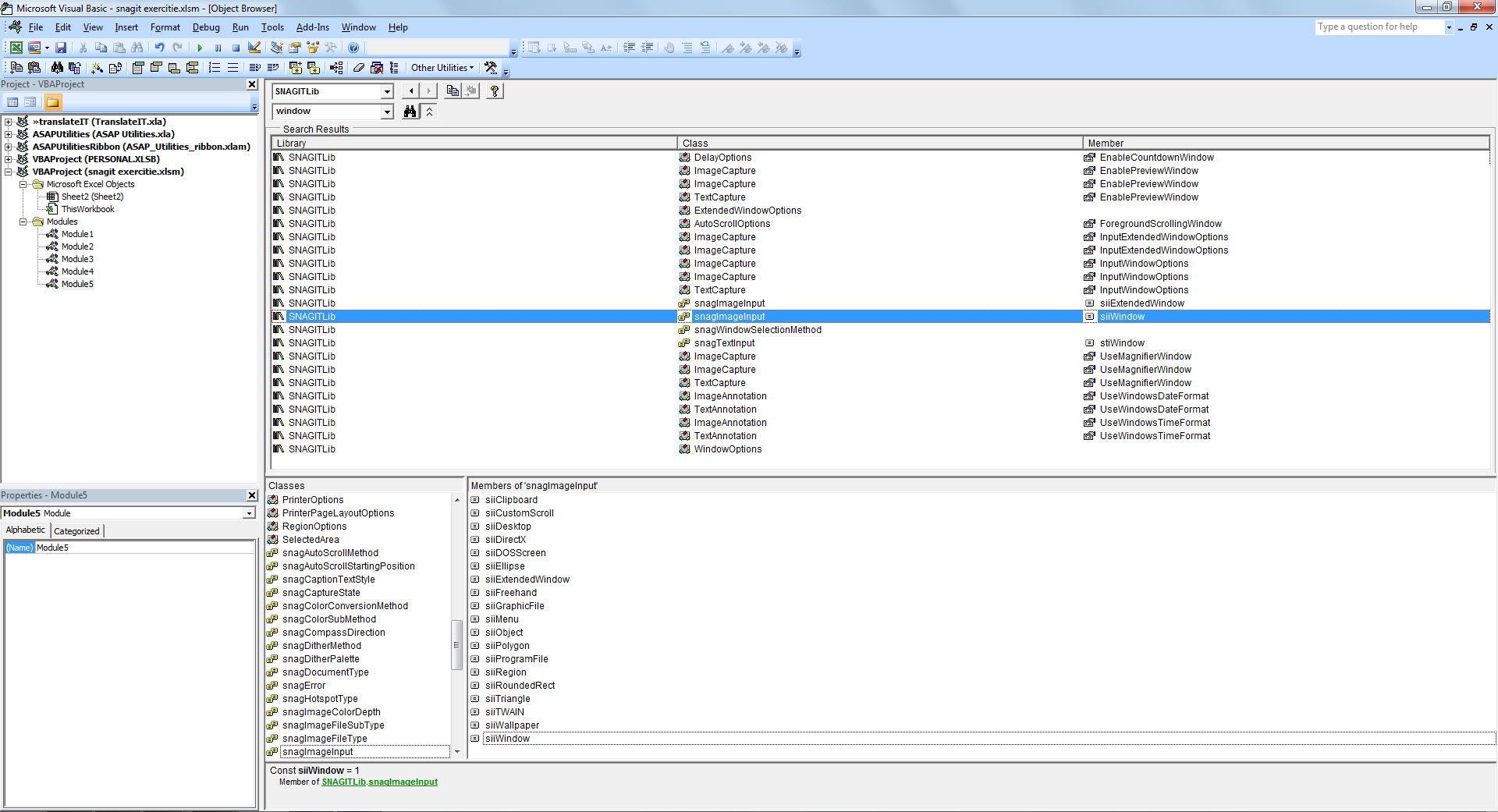Select siiClipboard in the members list
1498x812 pixels.
click(511, 500)
